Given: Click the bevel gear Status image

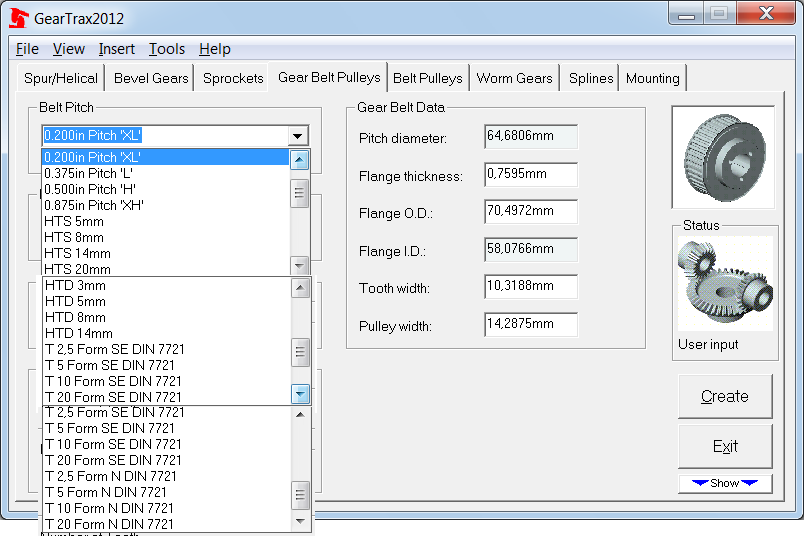Looking at the screenshot, I should point(725,283).
